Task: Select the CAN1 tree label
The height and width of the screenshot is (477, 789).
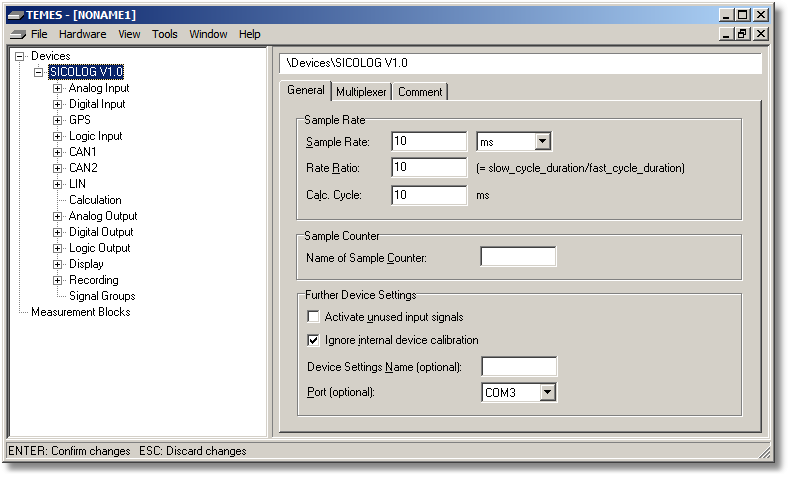Action: coord(83,152)
